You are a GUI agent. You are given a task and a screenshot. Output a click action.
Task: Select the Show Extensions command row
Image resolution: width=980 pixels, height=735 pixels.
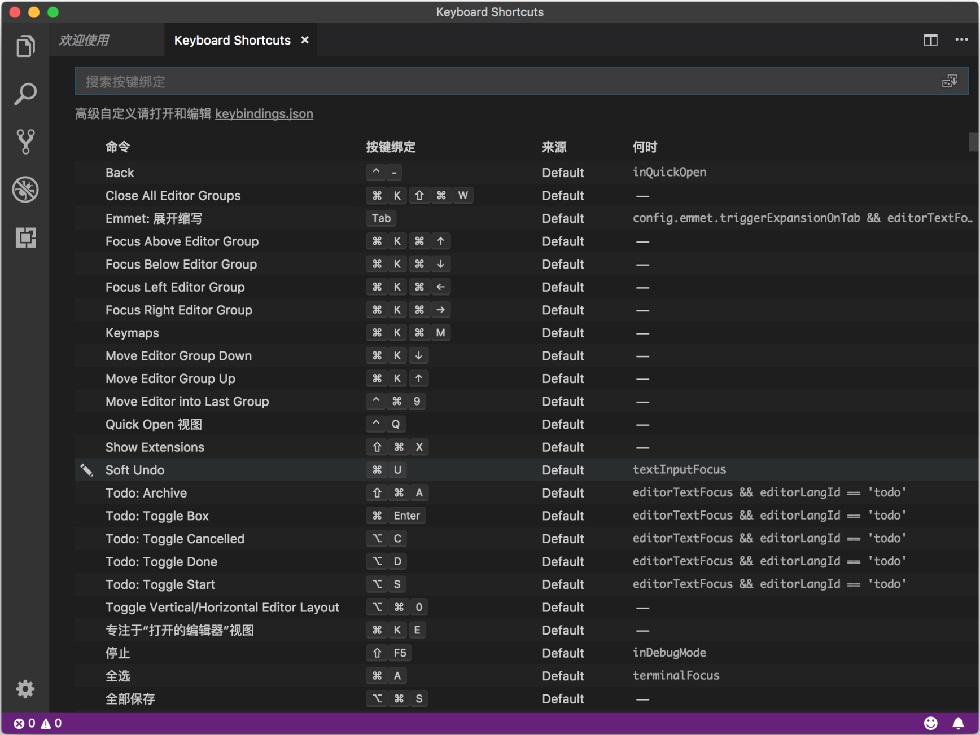coord(524,448)
